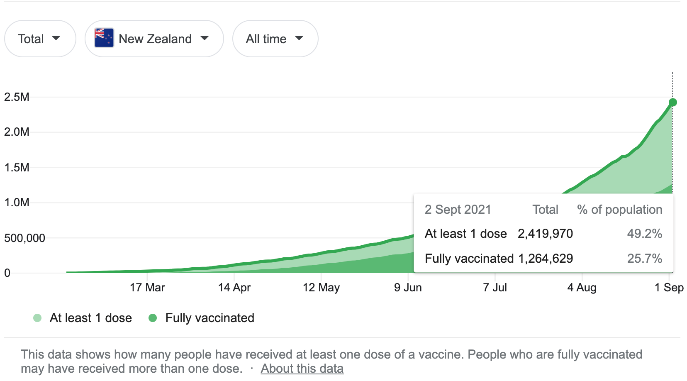Click the green data point on chart peak
The image size is (687, 381).
pyautogui.click(x=673, y=102)
